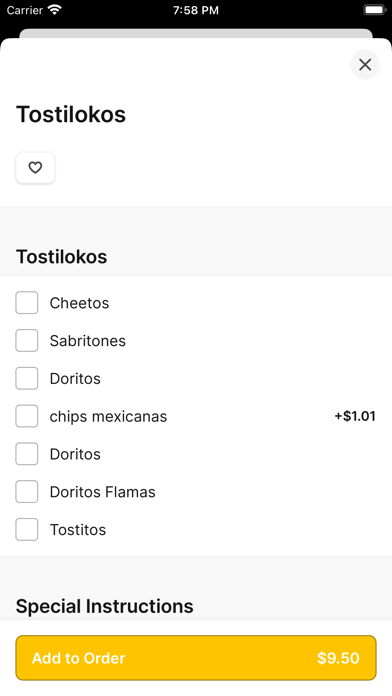Tap the Add to Order button
The height and width of the screenshot is (696, 392).
click(x=196, y=658)
